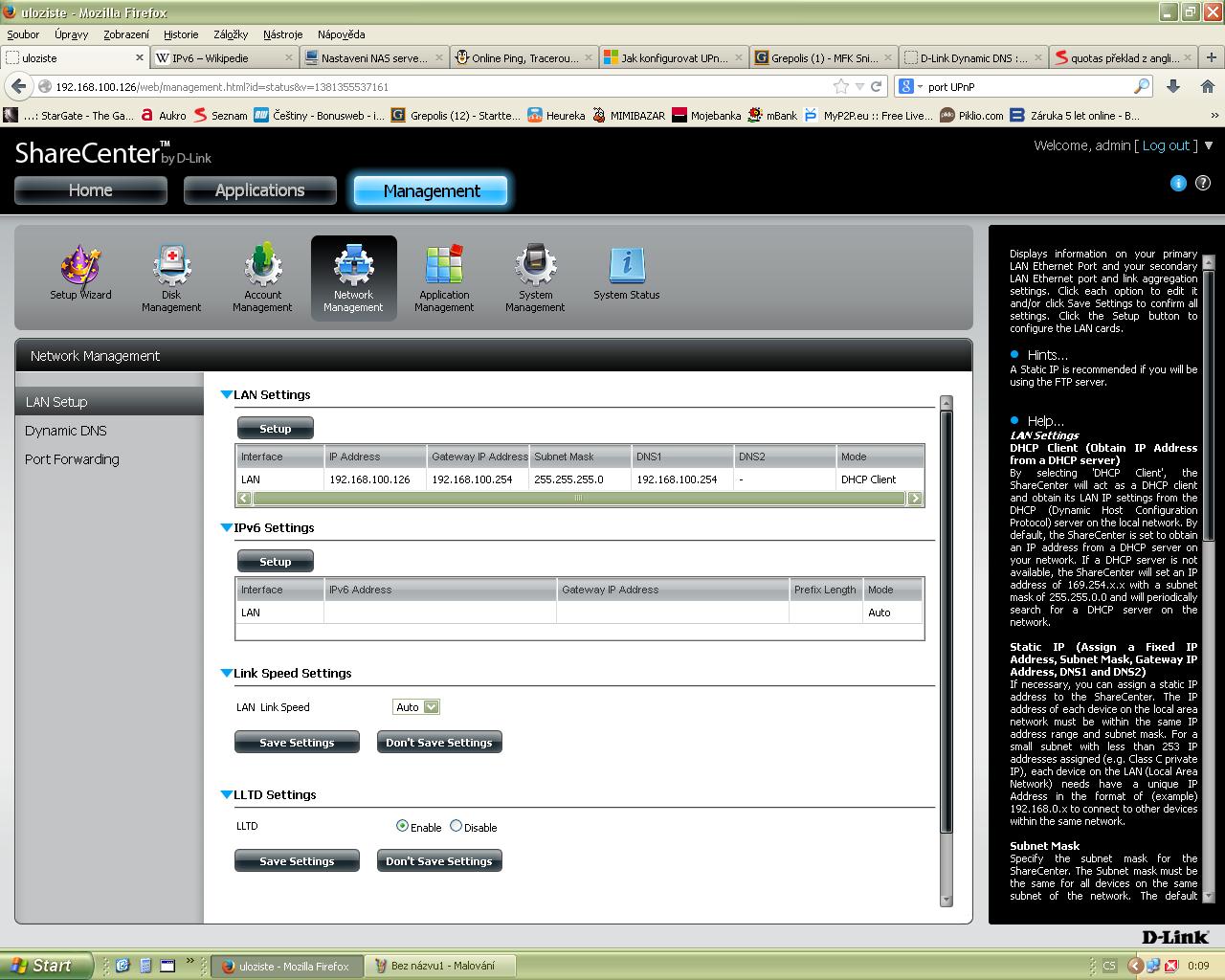Switch to IPv6 – Wikipedie tab
The width and height of the screenshot is (1225, 980).
point(224,57)
